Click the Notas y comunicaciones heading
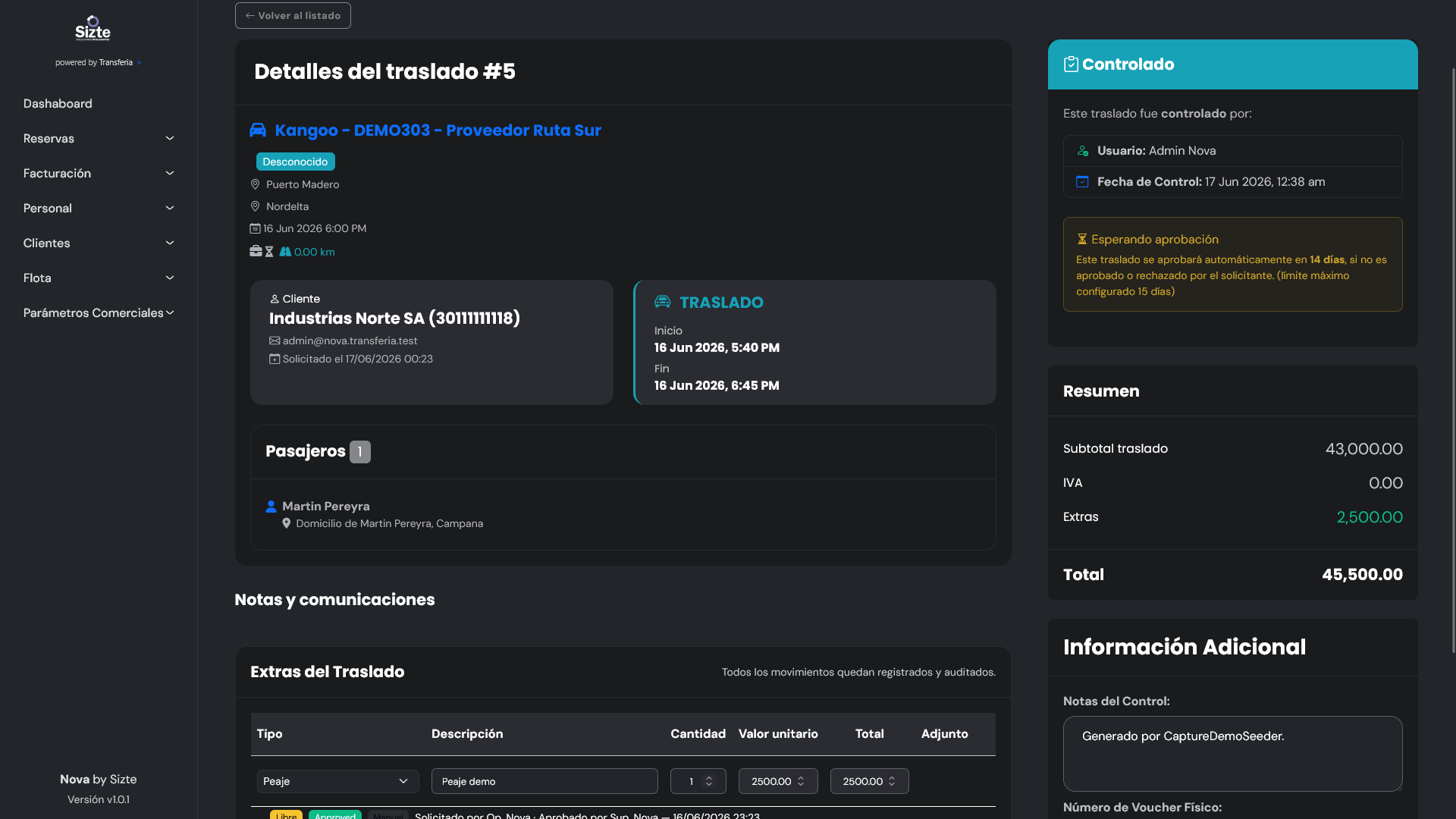Viewport: 1456px width, 819px height. [334, 599]
